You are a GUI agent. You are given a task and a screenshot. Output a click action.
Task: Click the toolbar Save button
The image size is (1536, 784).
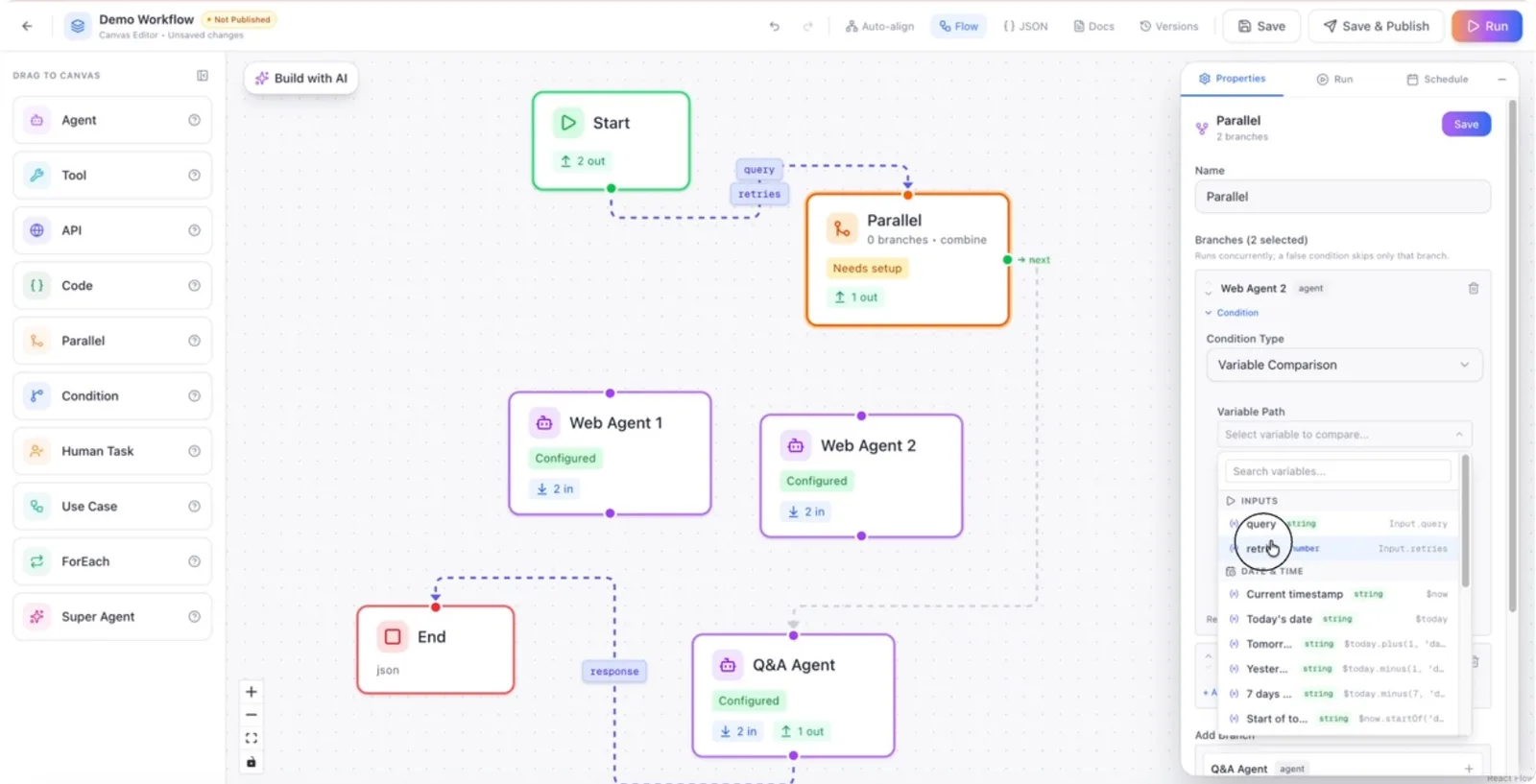pos(1261,26)
